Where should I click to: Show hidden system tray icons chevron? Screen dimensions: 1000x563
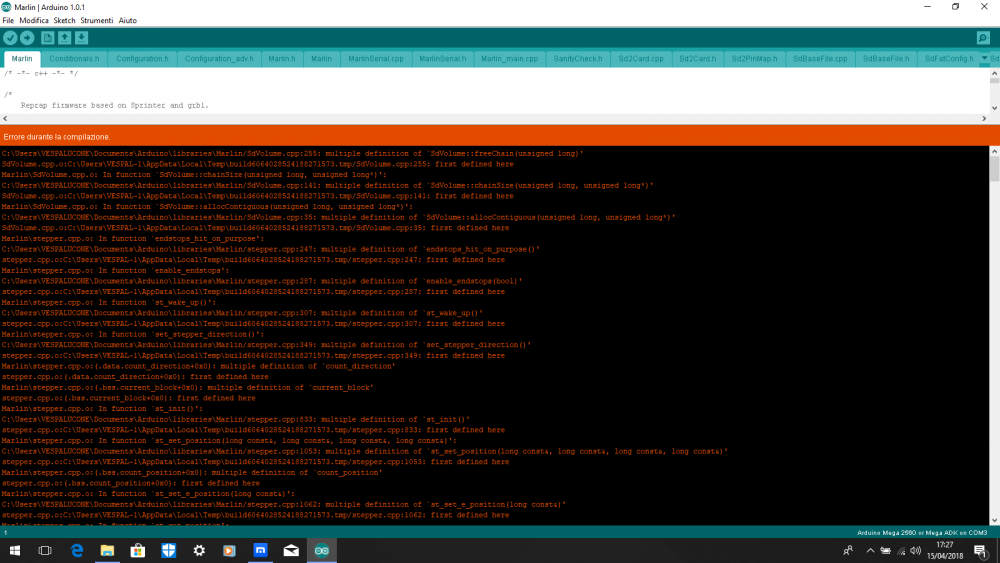(870, 550)
